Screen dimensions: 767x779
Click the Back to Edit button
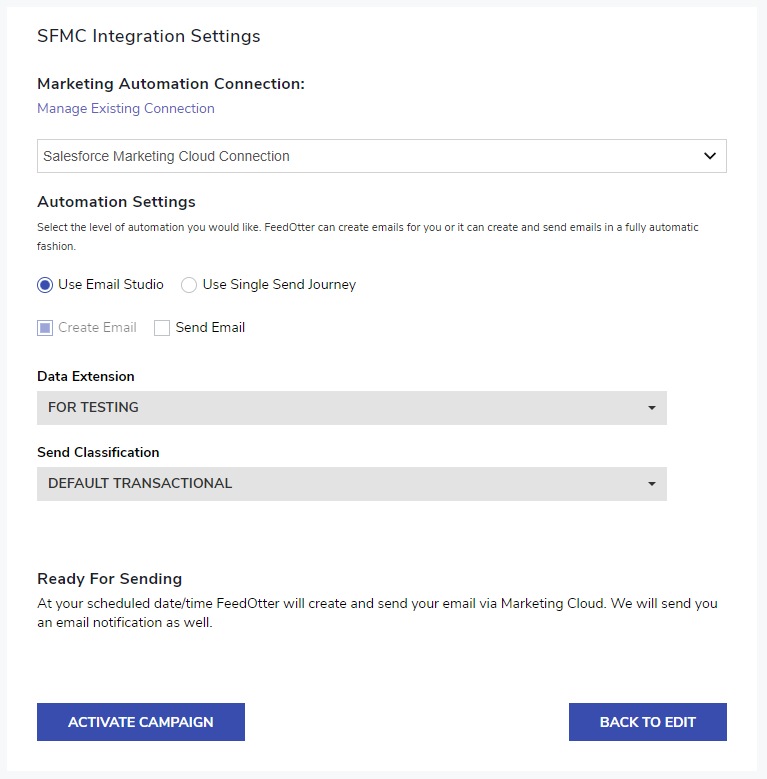647,722
